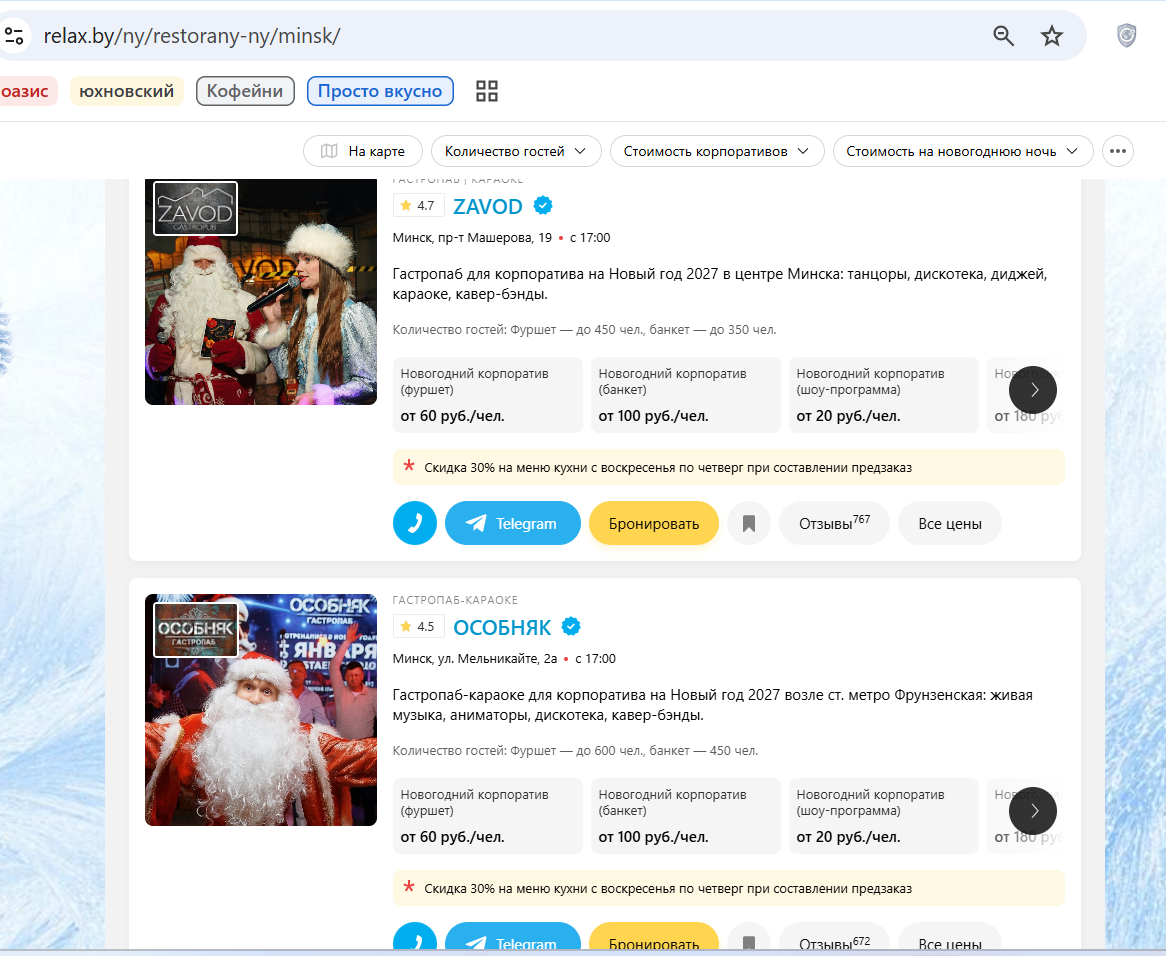The image size is (1166, 956).
Task: Click the ZAVOD Gastropub logo overlay
Action: pos(196,208)
